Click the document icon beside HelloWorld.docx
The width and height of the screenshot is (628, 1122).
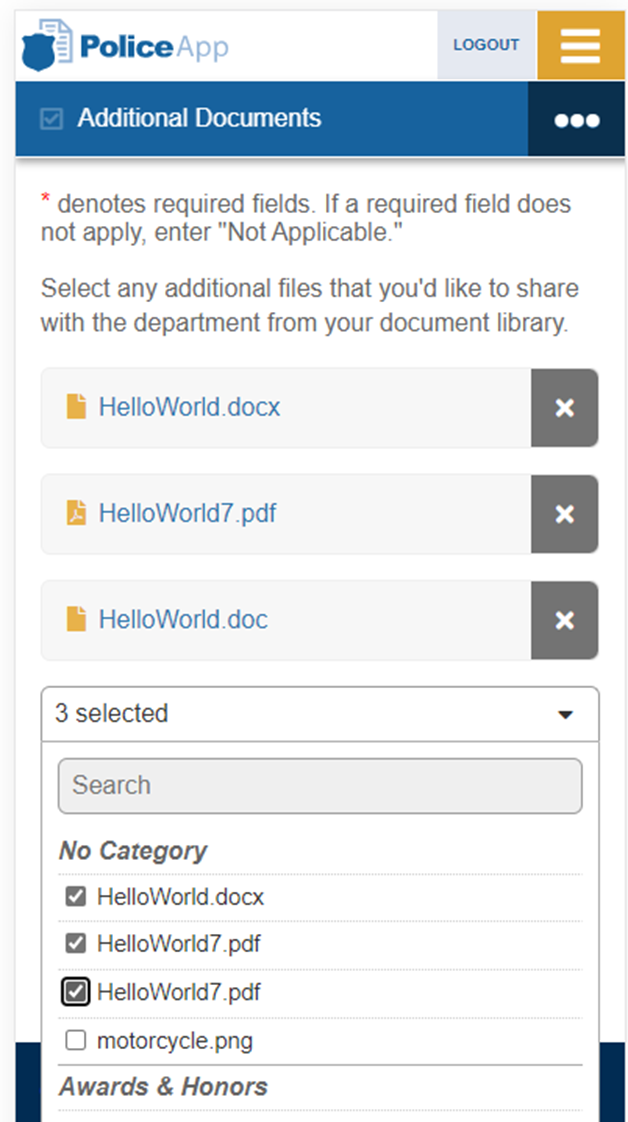point(76,406)
